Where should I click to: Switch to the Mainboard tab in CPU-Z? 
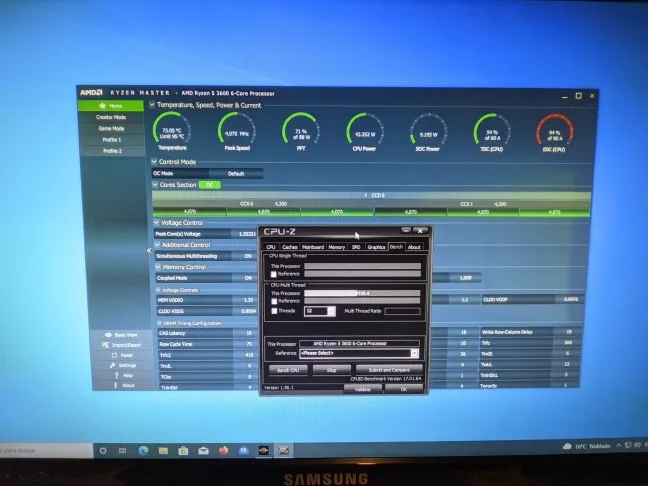click(x=313, y=247)
